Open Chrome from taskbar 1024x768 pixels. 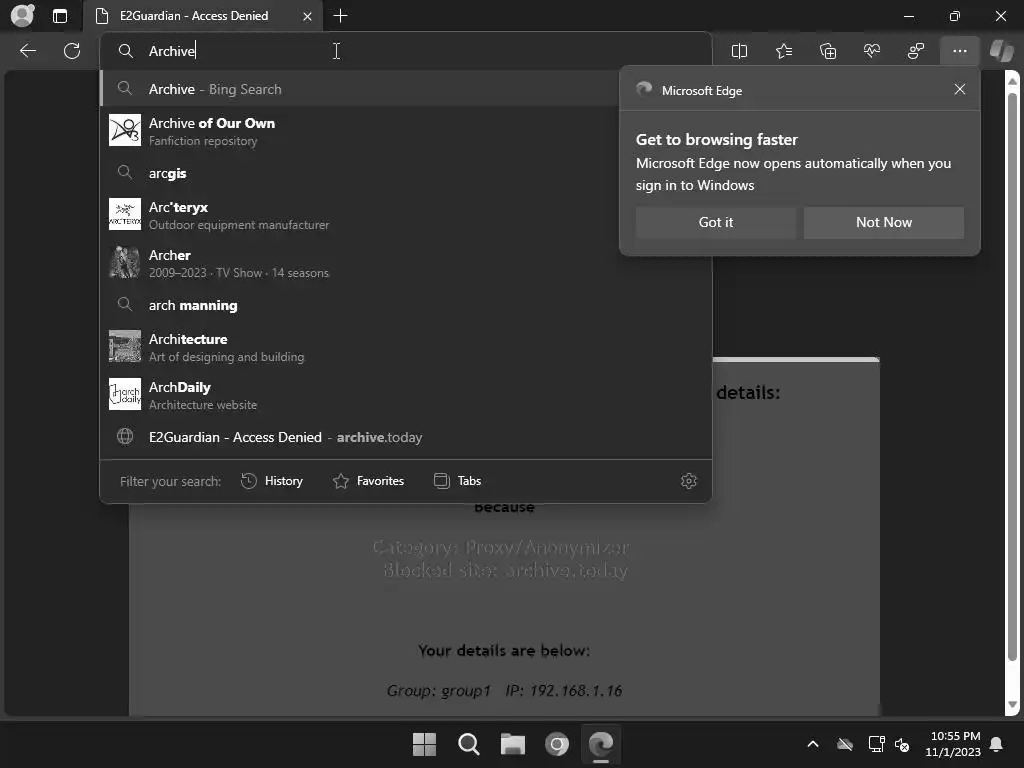pyautogui.click(x=556, y=744)
